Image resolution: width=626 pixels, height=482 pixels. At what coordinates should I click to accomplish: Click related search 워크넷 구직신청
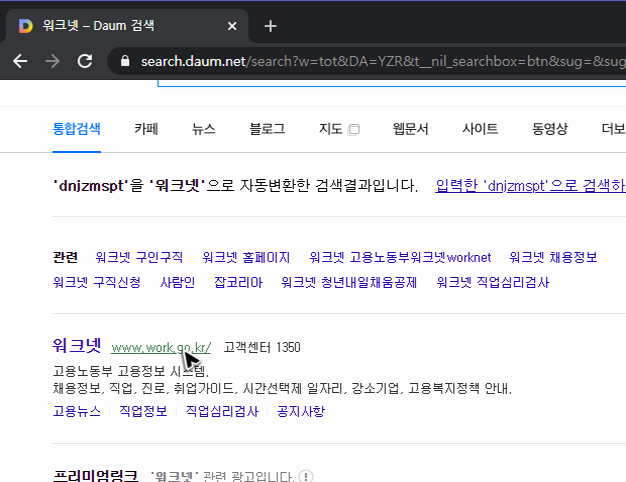97,282
